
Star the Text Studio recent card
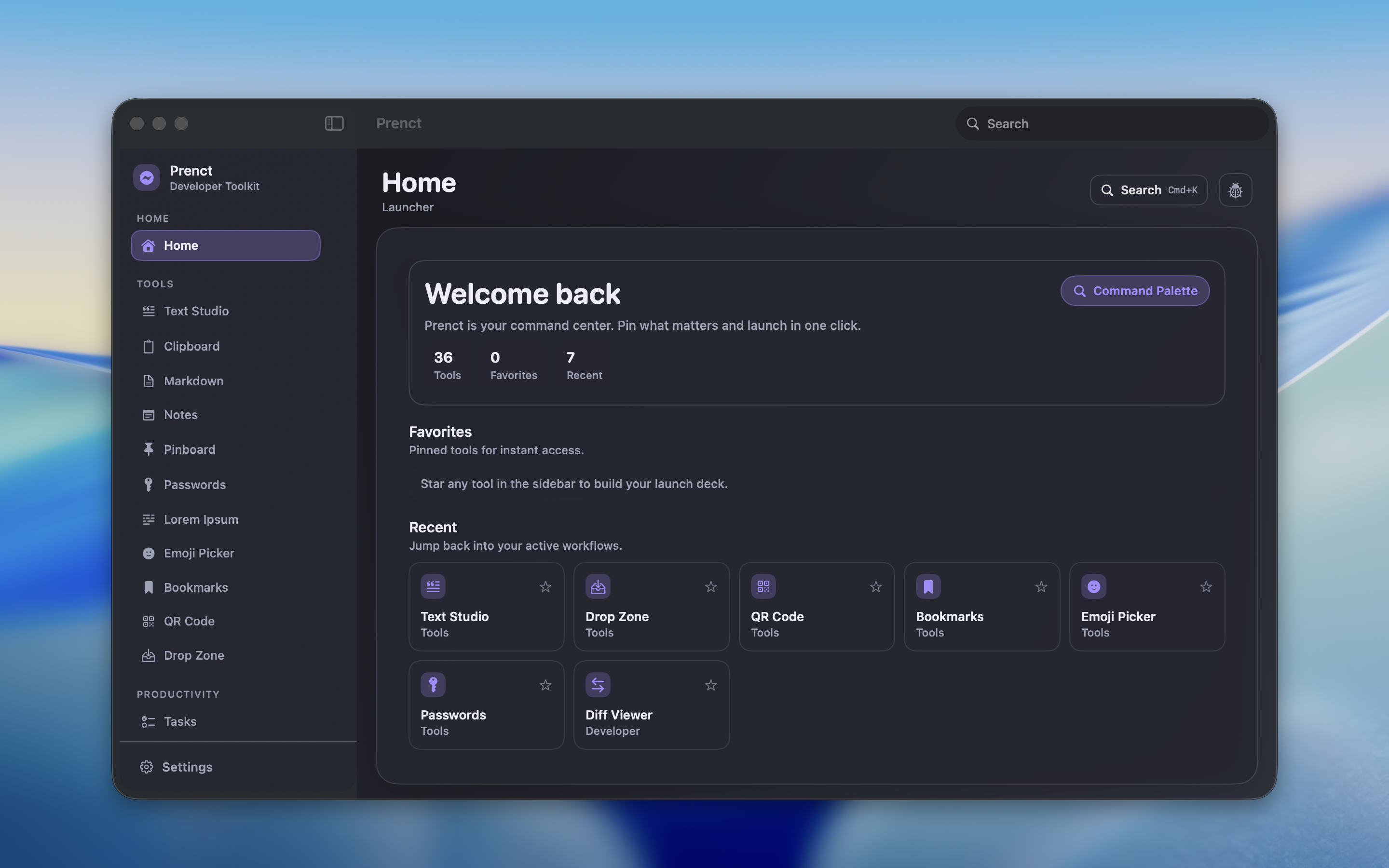pyautogui.click(x=545, y=586)
